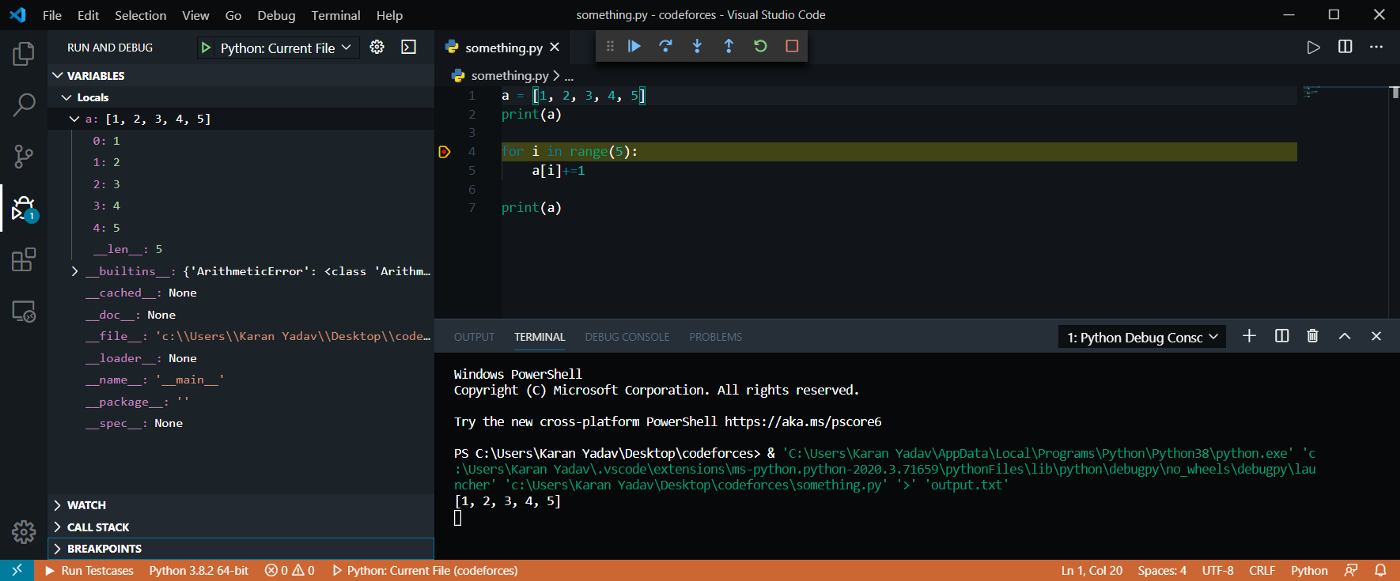Open launch.json with the gear icon
Viewport: 1400px width, 581px height.
377,47
